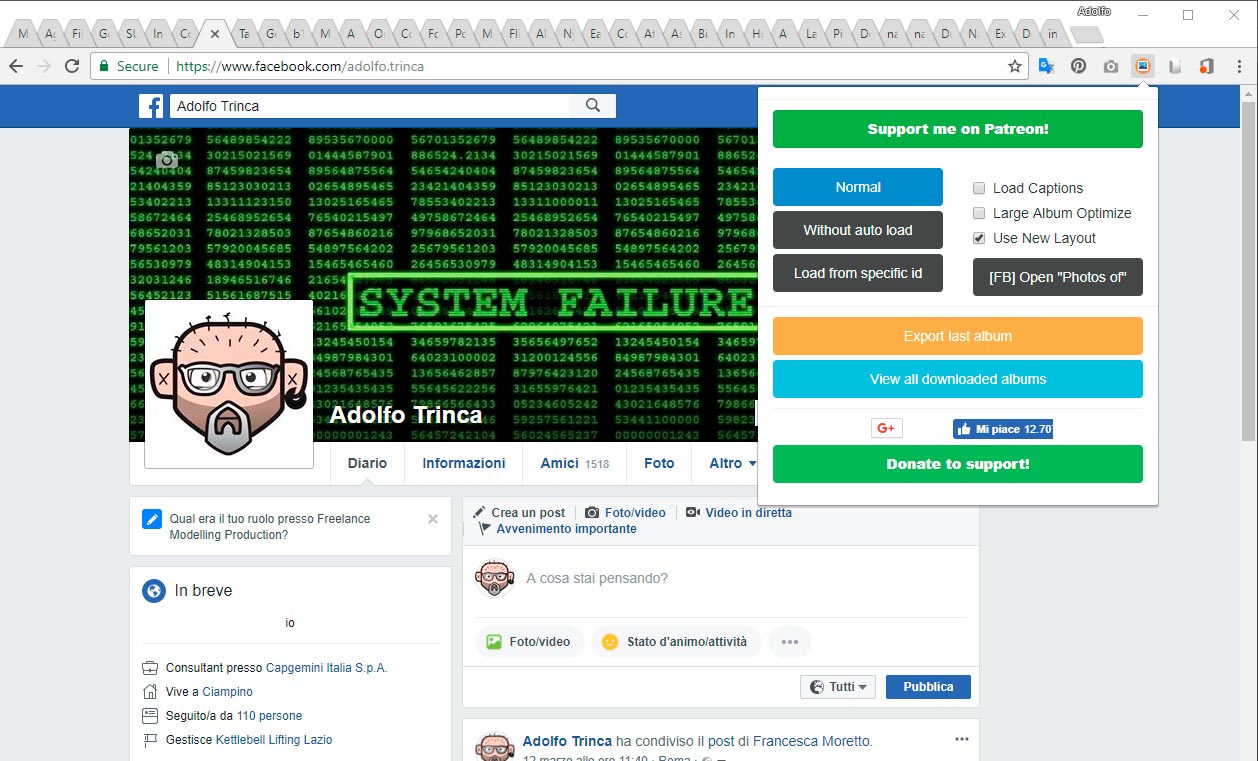Image resolution: width=1258 pixels, height=761 pixels.
Task: Like via the Mi piace button
Action: [1003, 429]
